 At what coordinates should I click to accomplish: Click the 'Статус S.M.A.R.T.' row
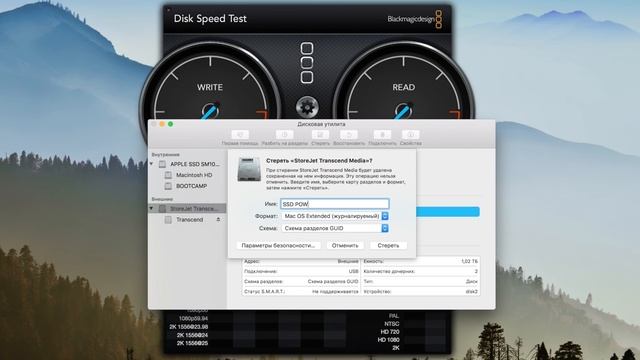click(x=301, y=292)
